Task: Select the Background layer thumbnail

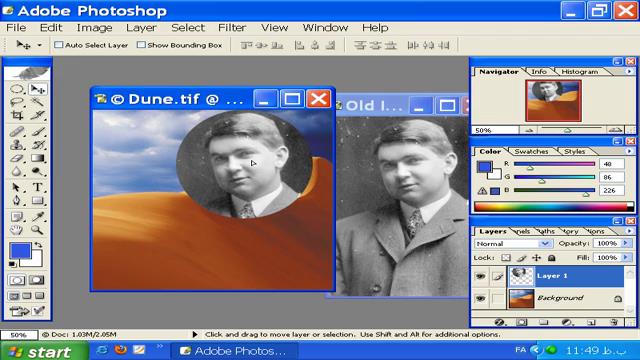Action: tap(521, 298)
